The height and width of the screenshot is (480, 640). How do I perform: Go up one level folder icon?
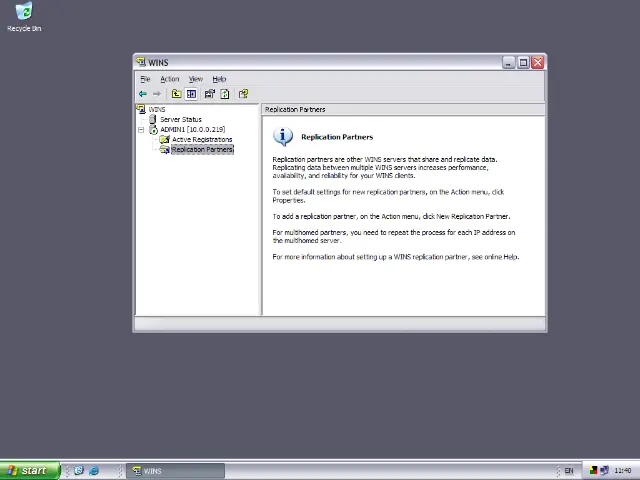(176, 94)
